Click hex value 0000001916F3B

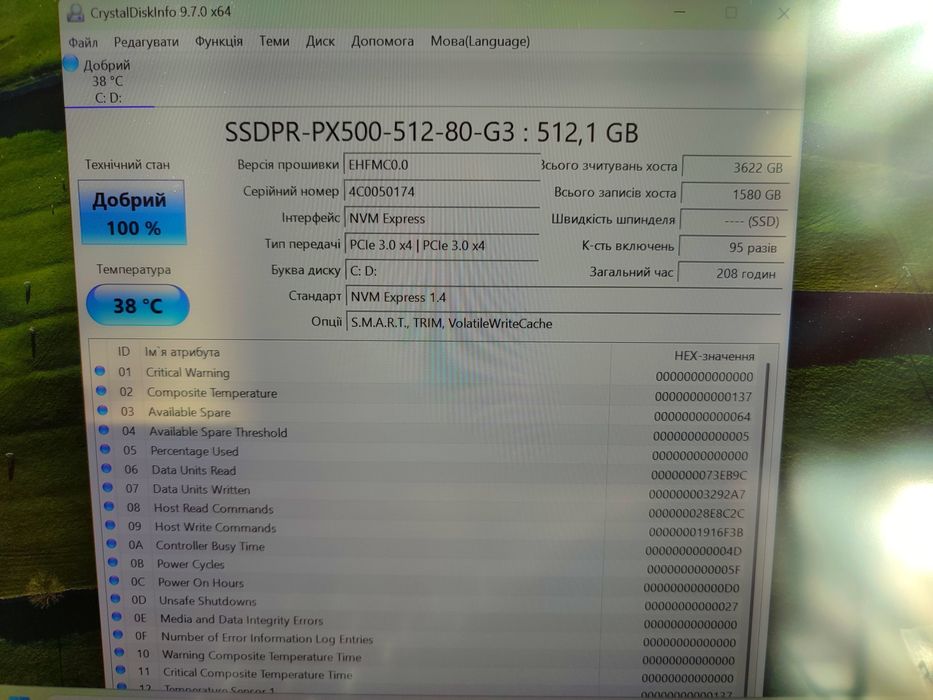[x=696, y=532]
